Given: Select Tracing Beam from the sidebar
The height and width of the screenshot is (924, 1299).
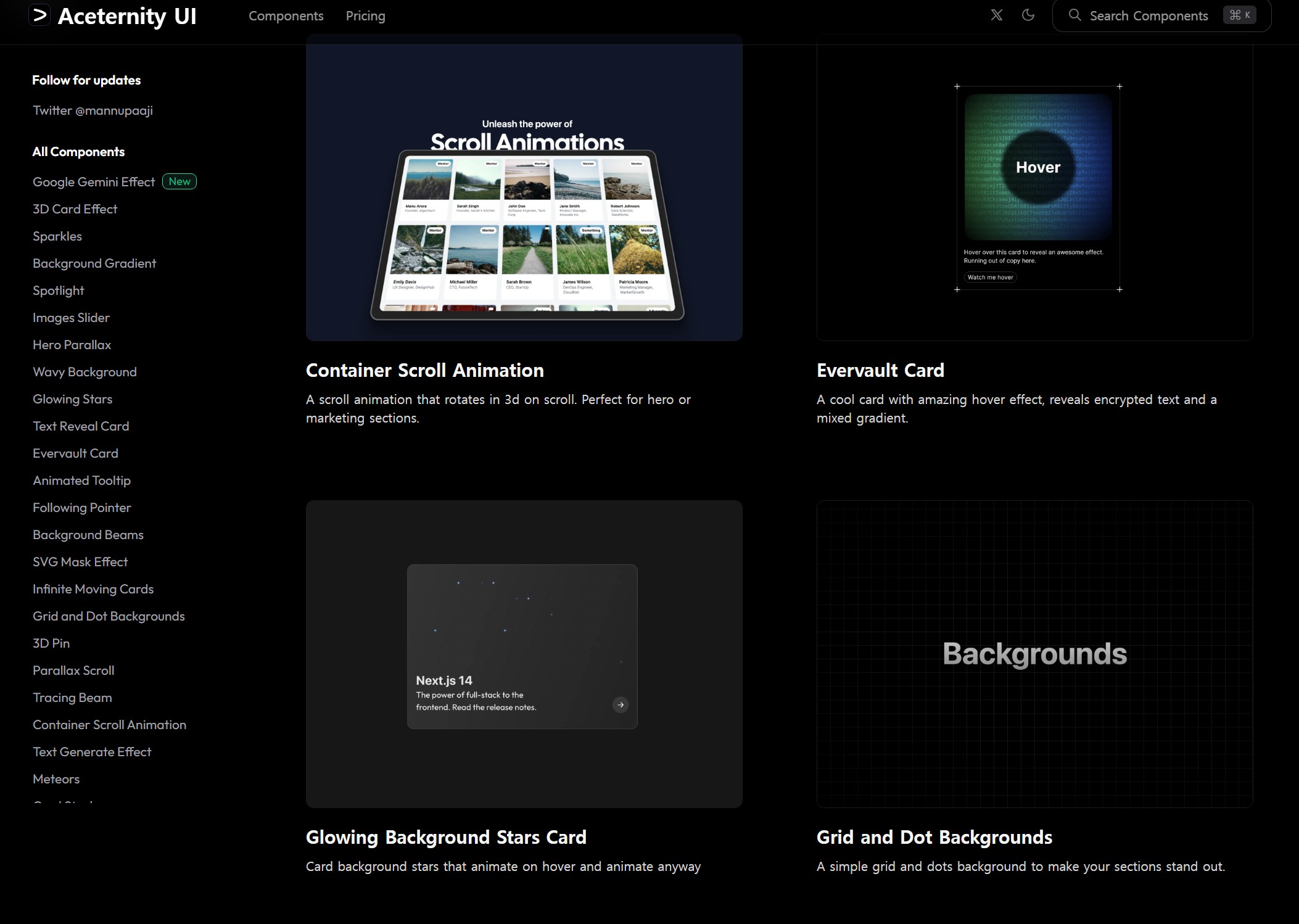Looking at the screenshot, I should [x=72, y=698].
